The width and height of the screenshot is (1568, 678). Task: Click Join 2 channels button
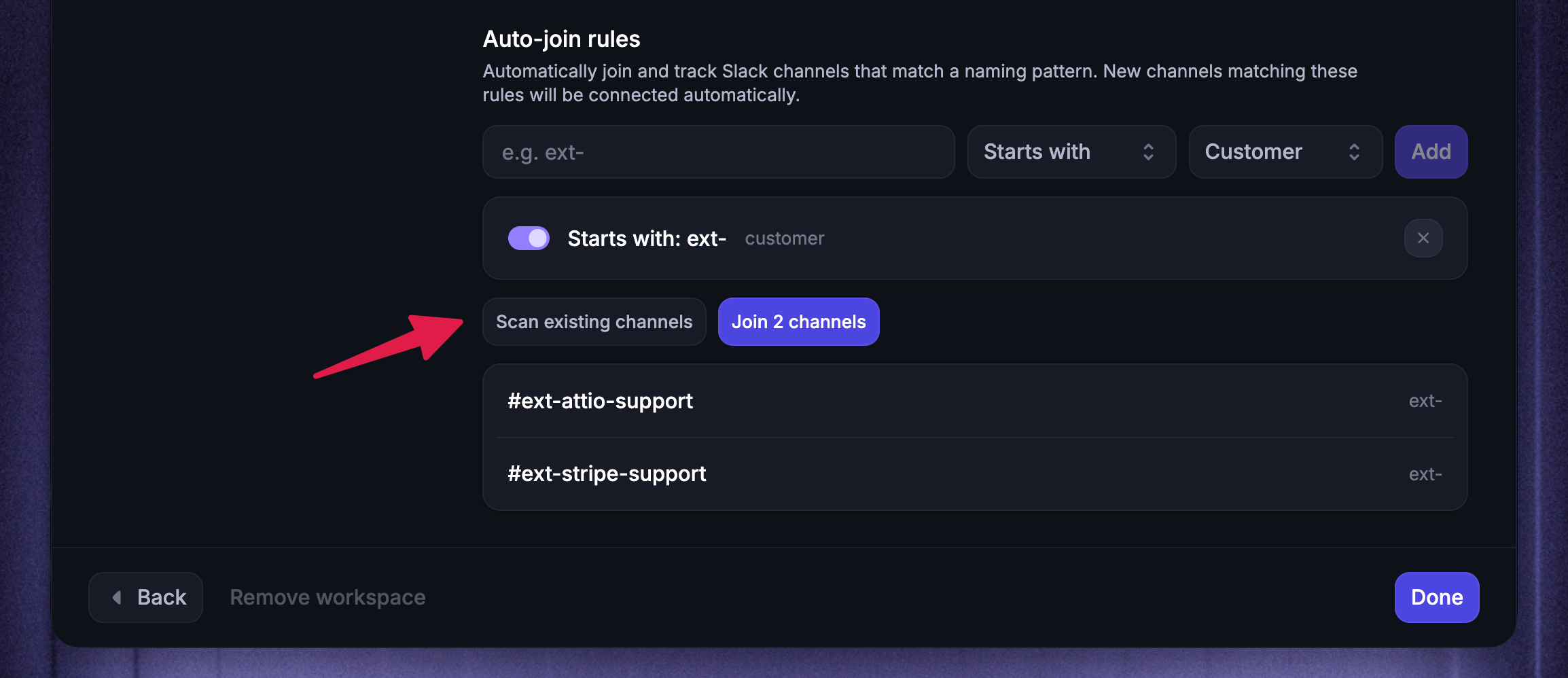(x=798, y=322)
